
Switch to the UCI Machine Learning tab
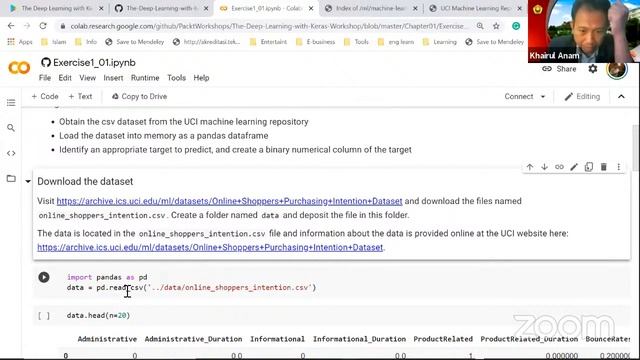point(475,8)
